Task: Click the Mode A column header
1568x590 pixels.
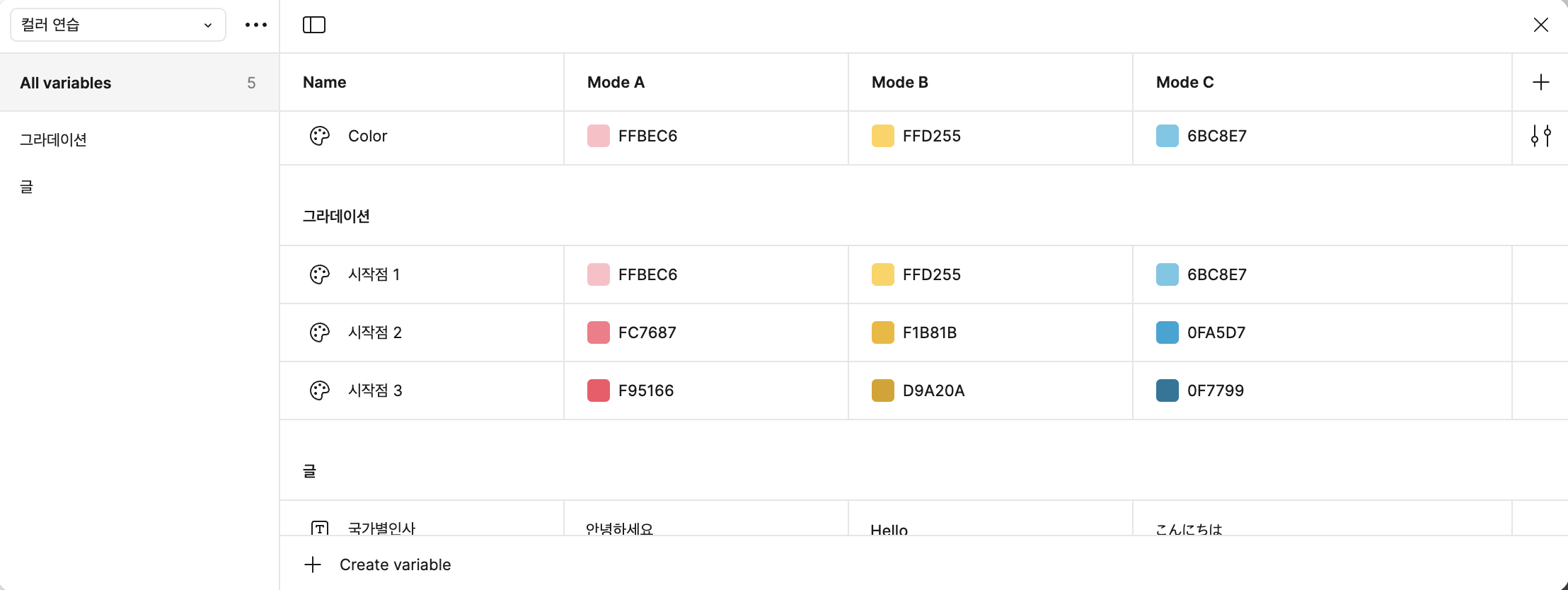Action: (x=616, y=82)
